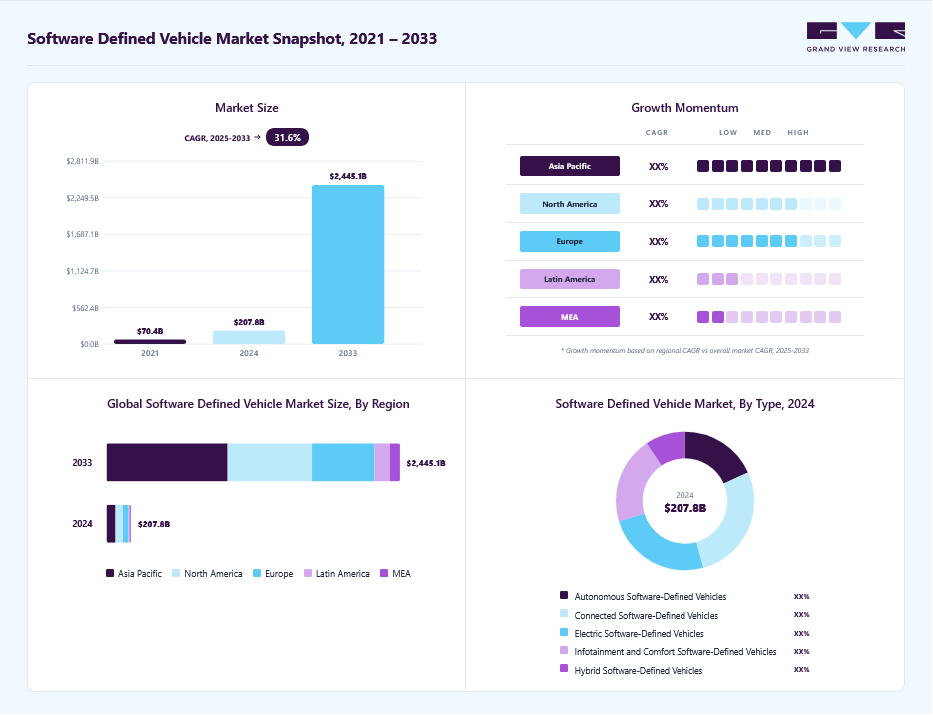Screen dimensions: 933x715
Task: Select the Europe region label in Growth Momentum
Action: [569, 242]
